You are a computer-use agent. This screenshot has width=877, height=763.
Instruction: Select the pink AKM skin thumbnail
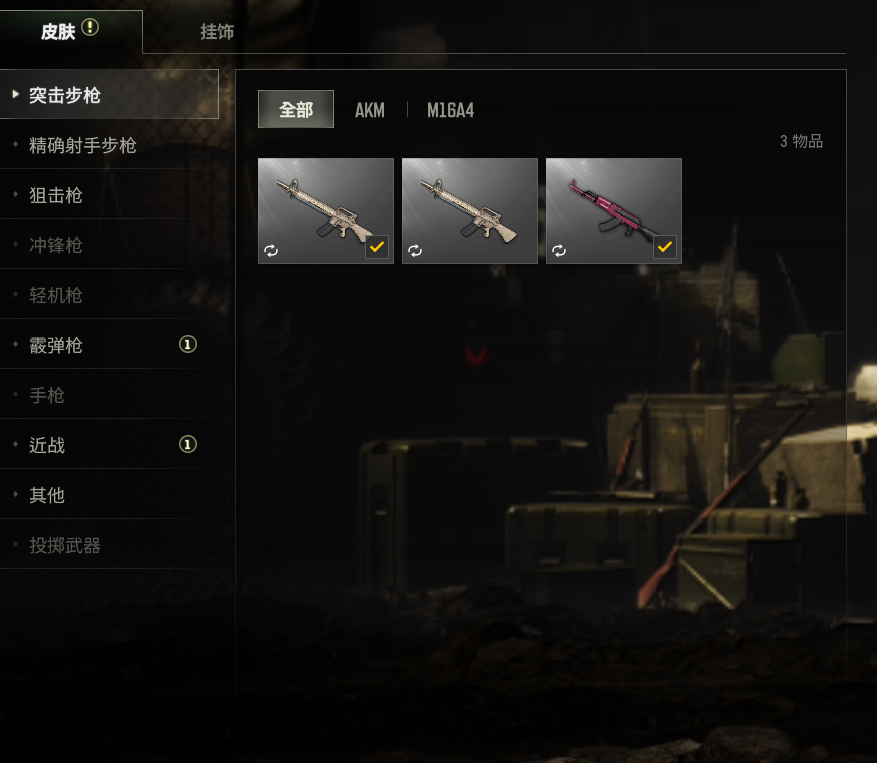pos(614,210)
